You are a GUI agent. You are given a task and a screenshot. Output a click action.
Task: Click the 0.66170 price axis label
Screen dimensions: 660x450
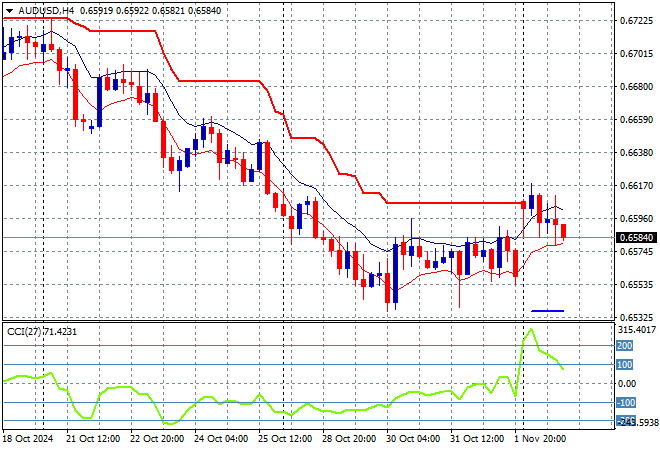pyautogui.click(x=637, y=185)
